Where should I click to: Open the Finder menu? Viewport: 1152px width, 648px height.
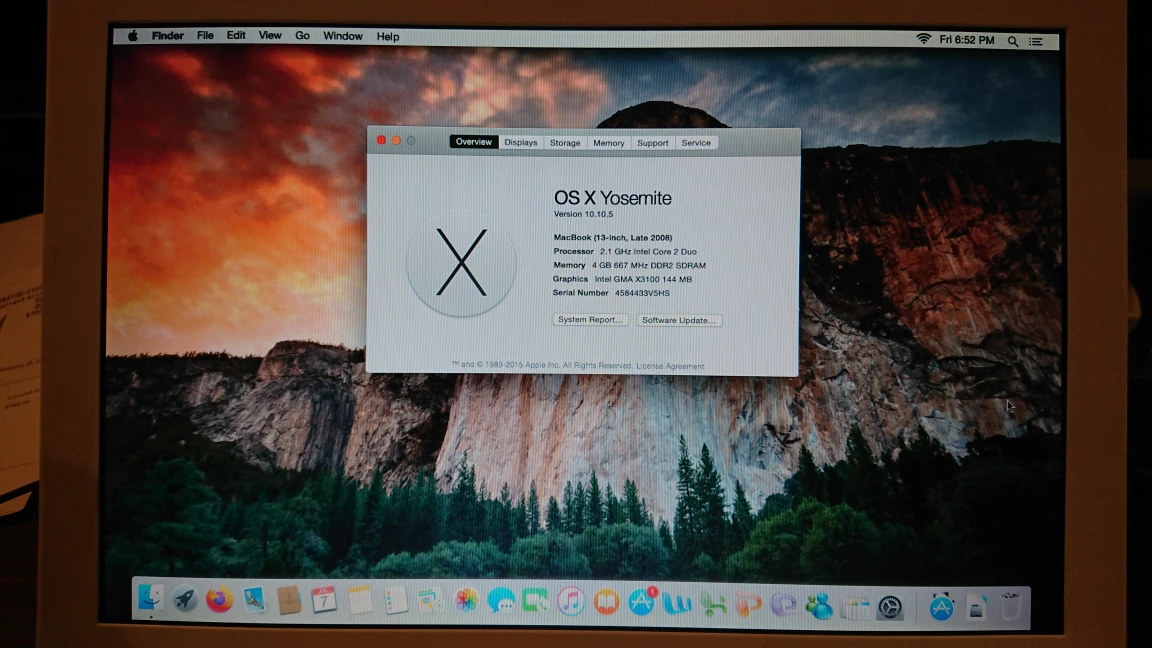[168, 35]
